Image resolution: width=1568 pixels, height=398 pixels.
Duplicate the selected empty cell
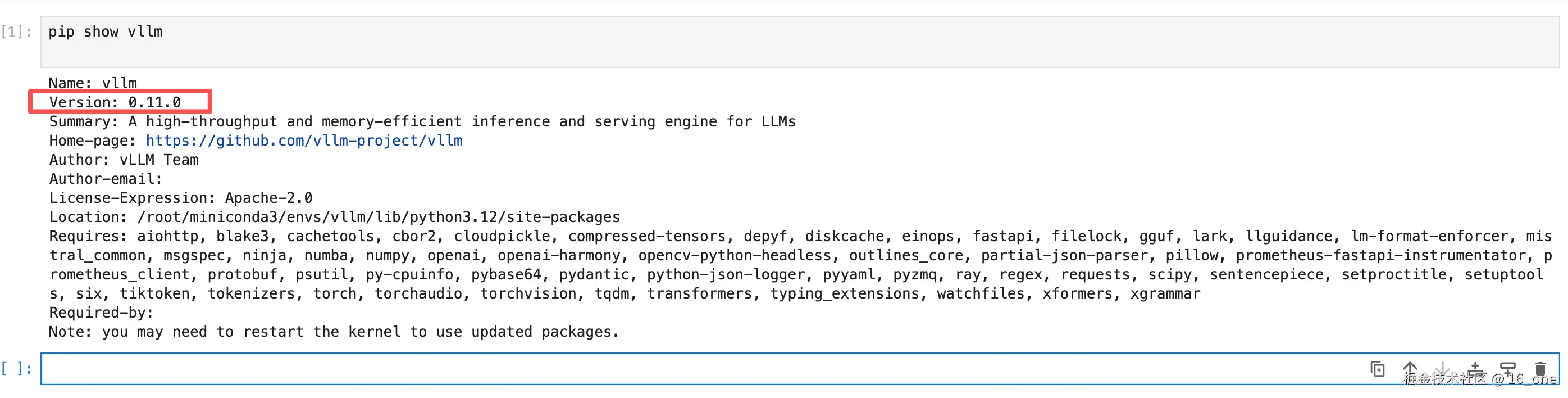[x=1378, y=369]
